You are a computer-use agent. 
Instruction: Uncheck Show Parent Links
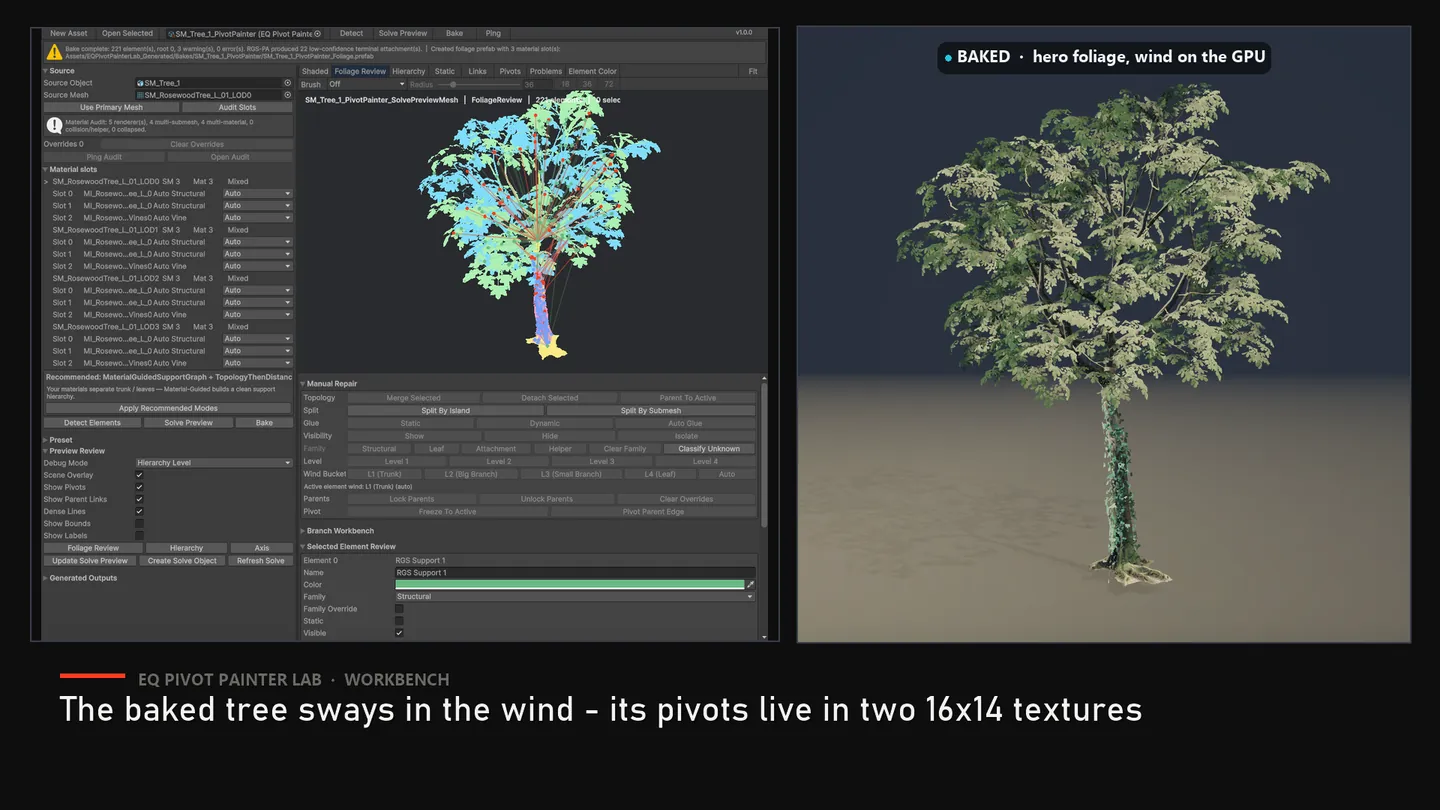pyautogui.click(x=139, y=499)
